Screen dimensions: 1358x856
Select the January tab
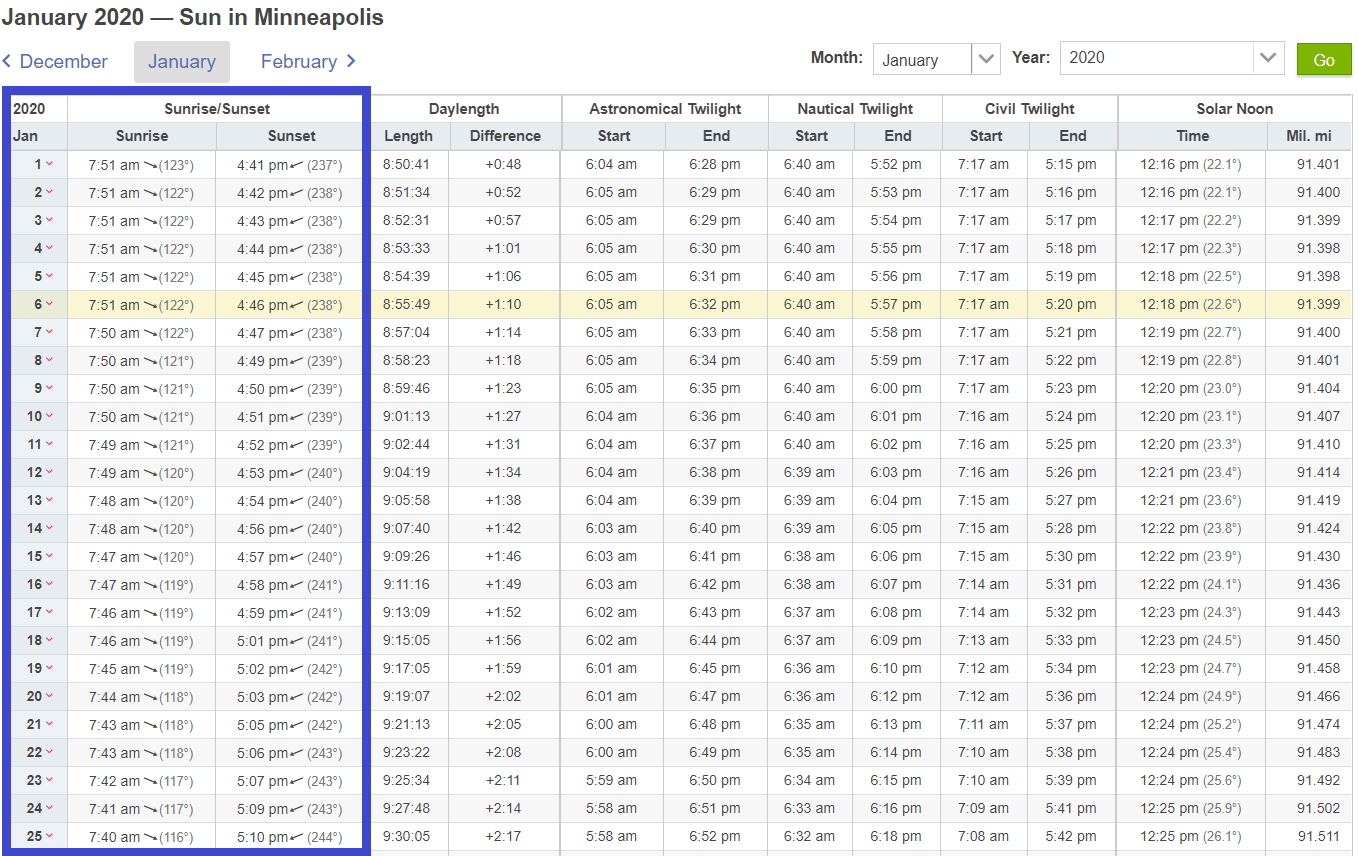coord(182,61)
